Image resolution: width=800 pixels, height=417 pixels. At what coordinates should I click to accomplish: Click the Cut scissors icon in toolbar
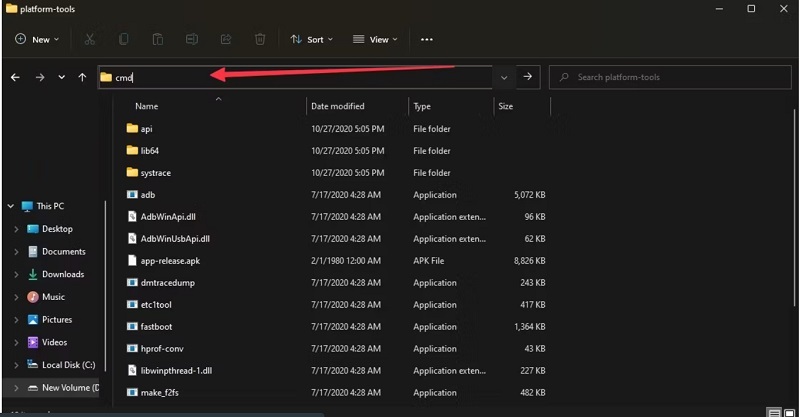[x=90, y=39]
